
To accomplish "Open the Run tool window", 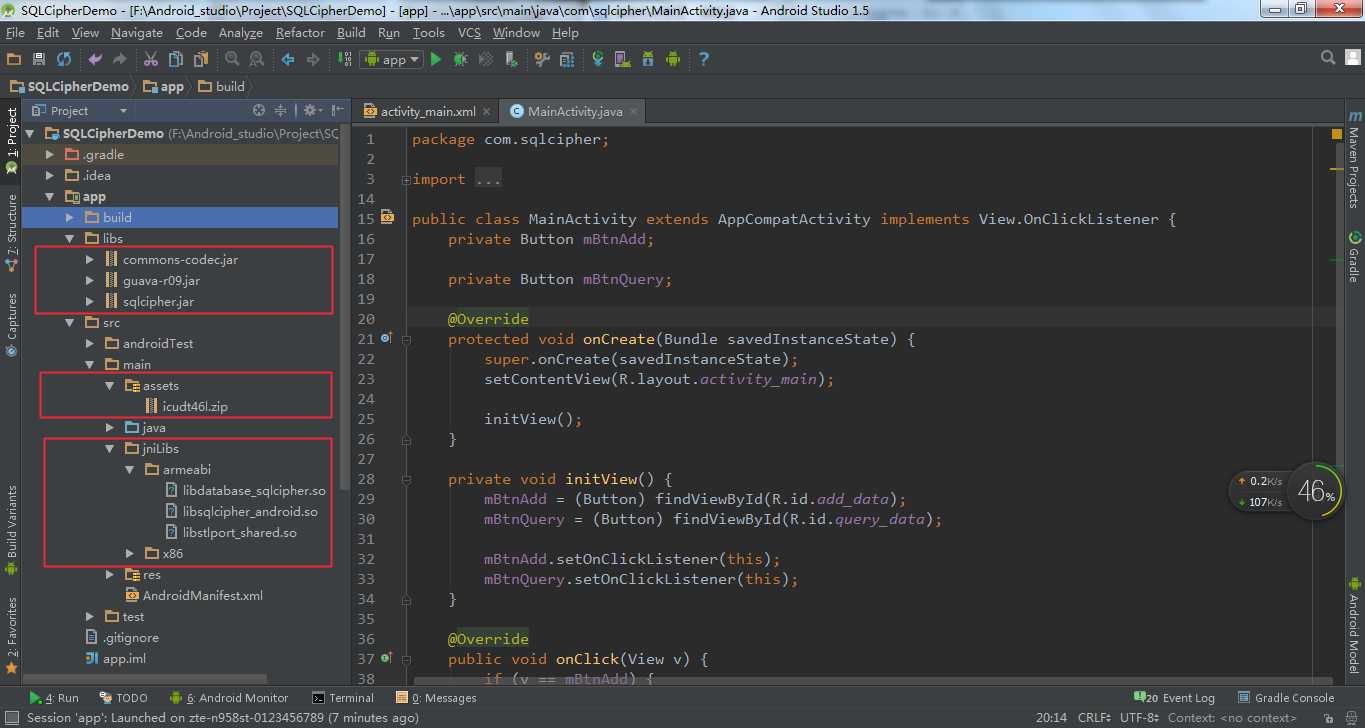I will (x=54, y=698).
